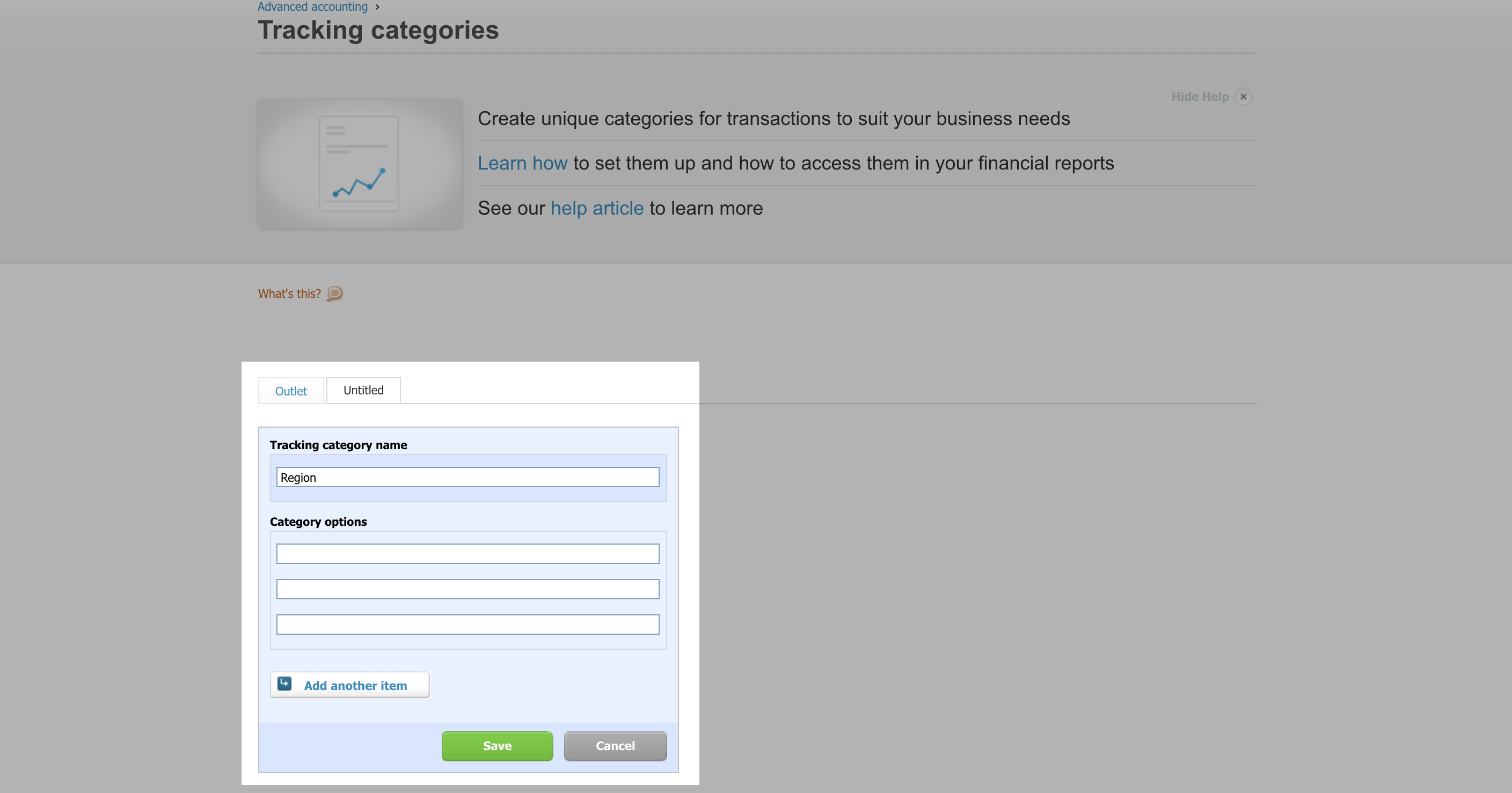Click the first empty category option field
The image size is (1512, 793).
pyautogui.click(x=467, y=553)
